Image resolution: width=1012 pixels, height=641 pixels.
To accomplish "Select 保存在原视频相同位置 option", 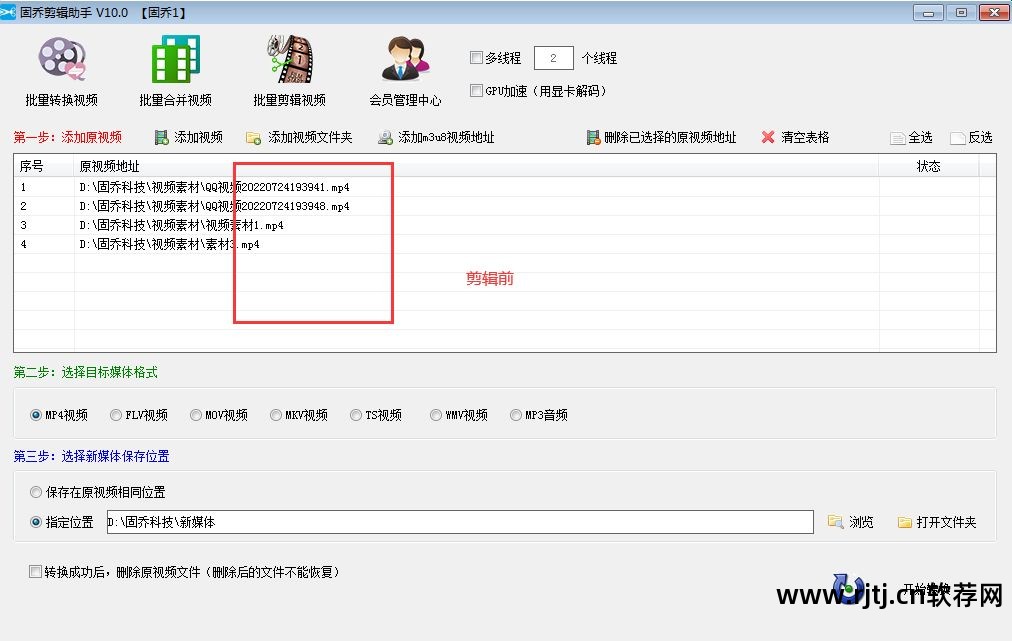I will tap(37, 492).
